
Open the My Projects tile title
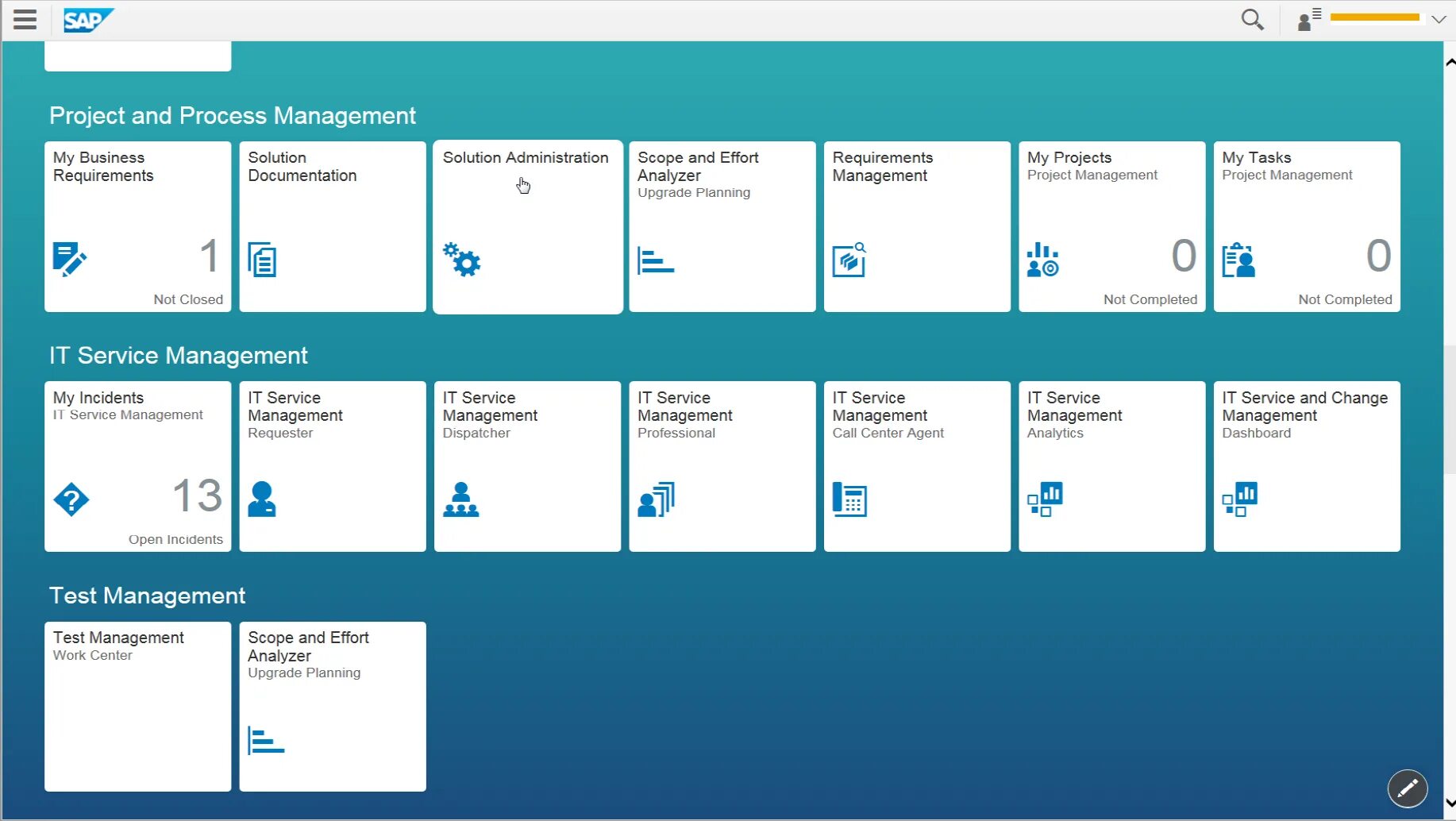(x=1069, y=157)
